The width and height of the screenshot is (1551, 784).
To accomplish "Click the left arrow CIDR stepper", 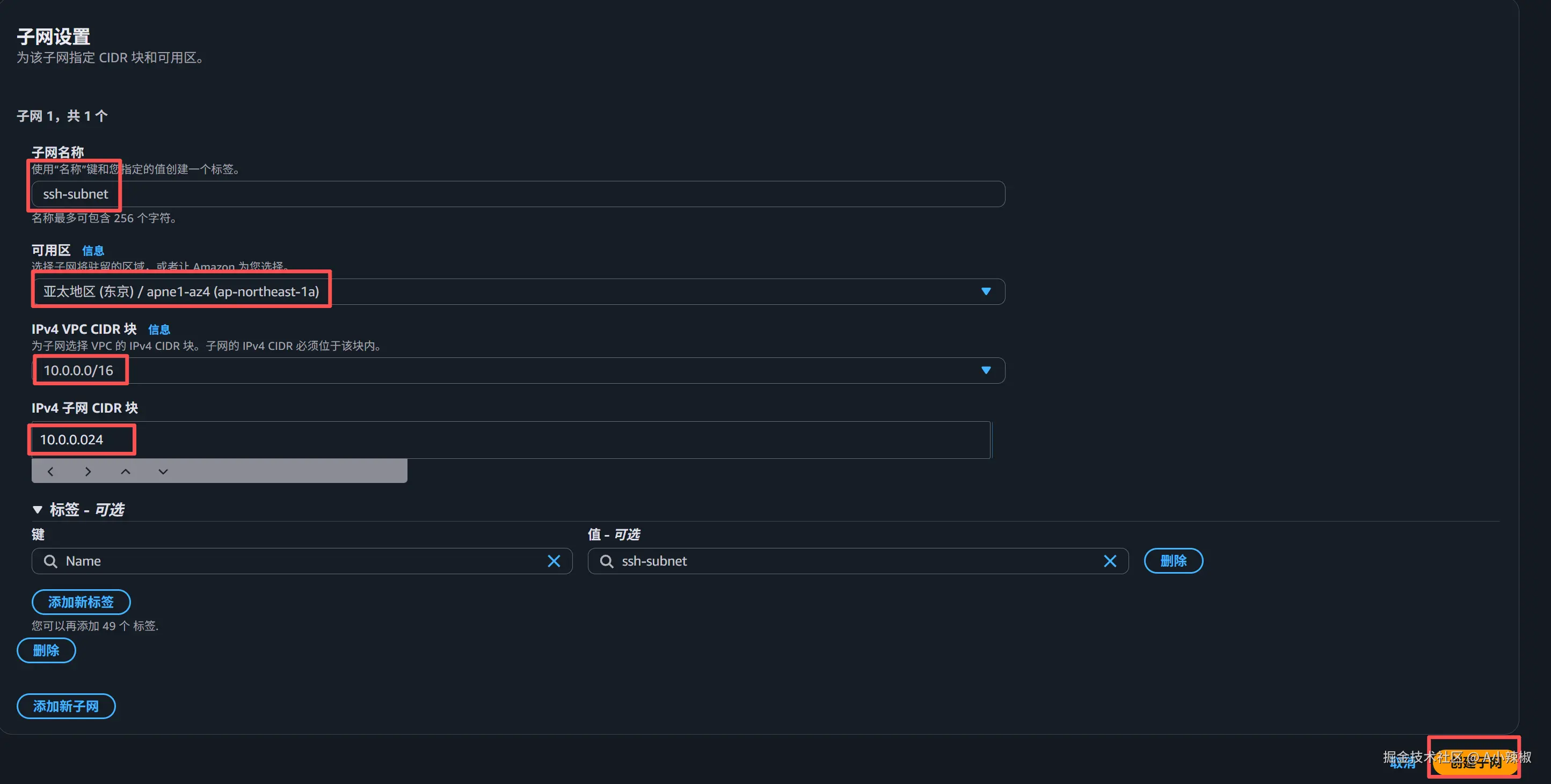I will pyautogui.click(x=50, y=471).
